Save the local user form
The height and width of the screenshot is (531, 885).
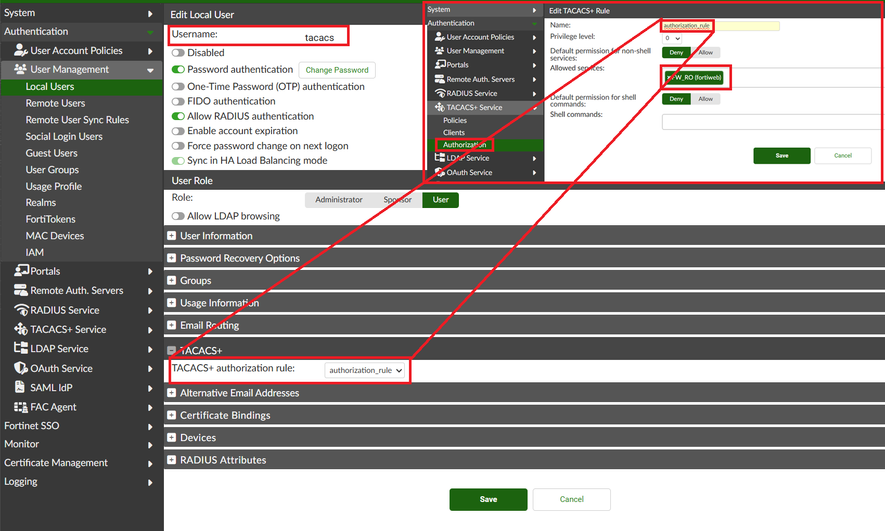(x=488, y=499)
